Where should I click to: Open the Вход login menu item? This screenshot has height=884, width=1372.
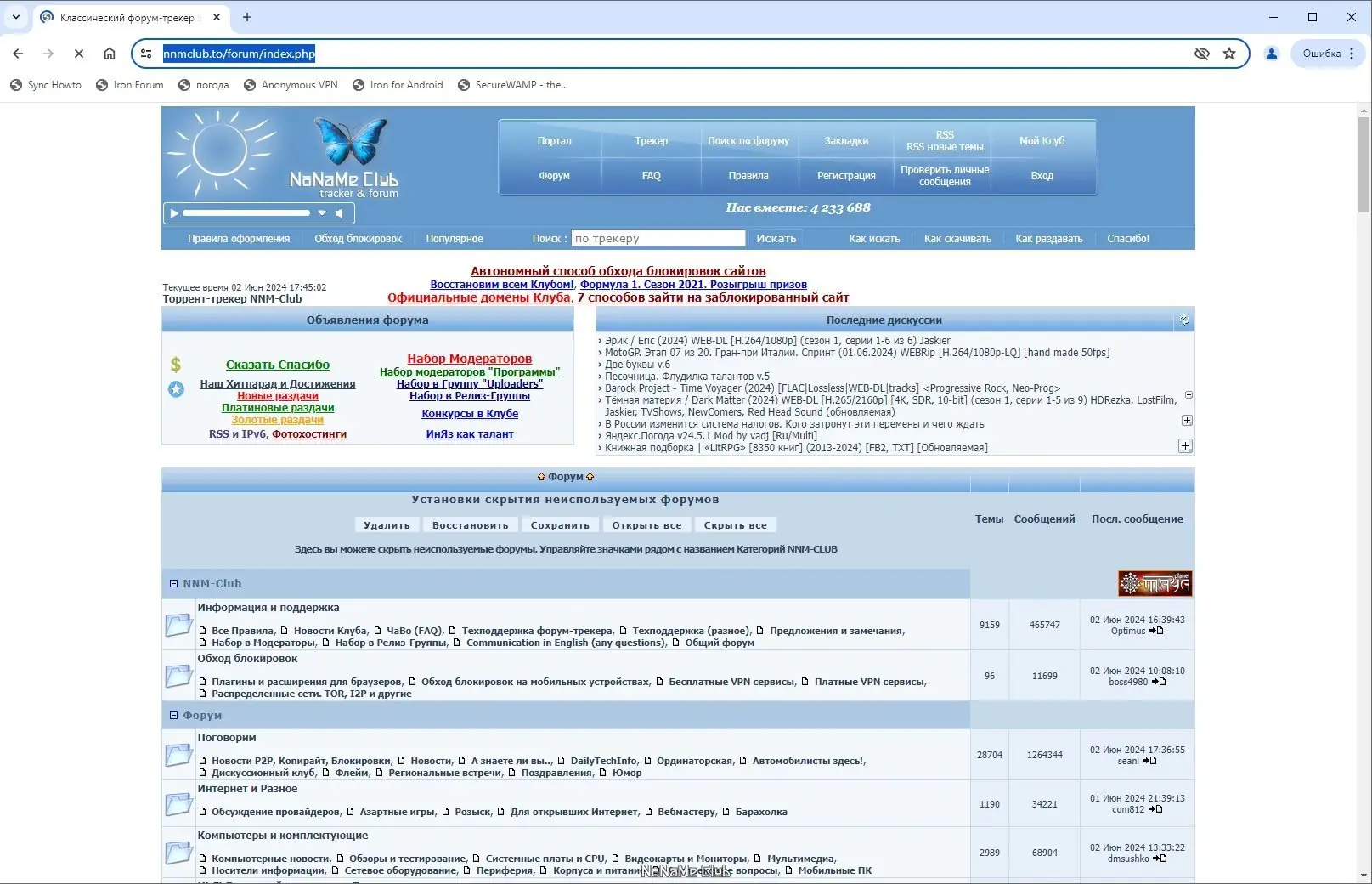pyautogui.click(x=1042, y=176)
